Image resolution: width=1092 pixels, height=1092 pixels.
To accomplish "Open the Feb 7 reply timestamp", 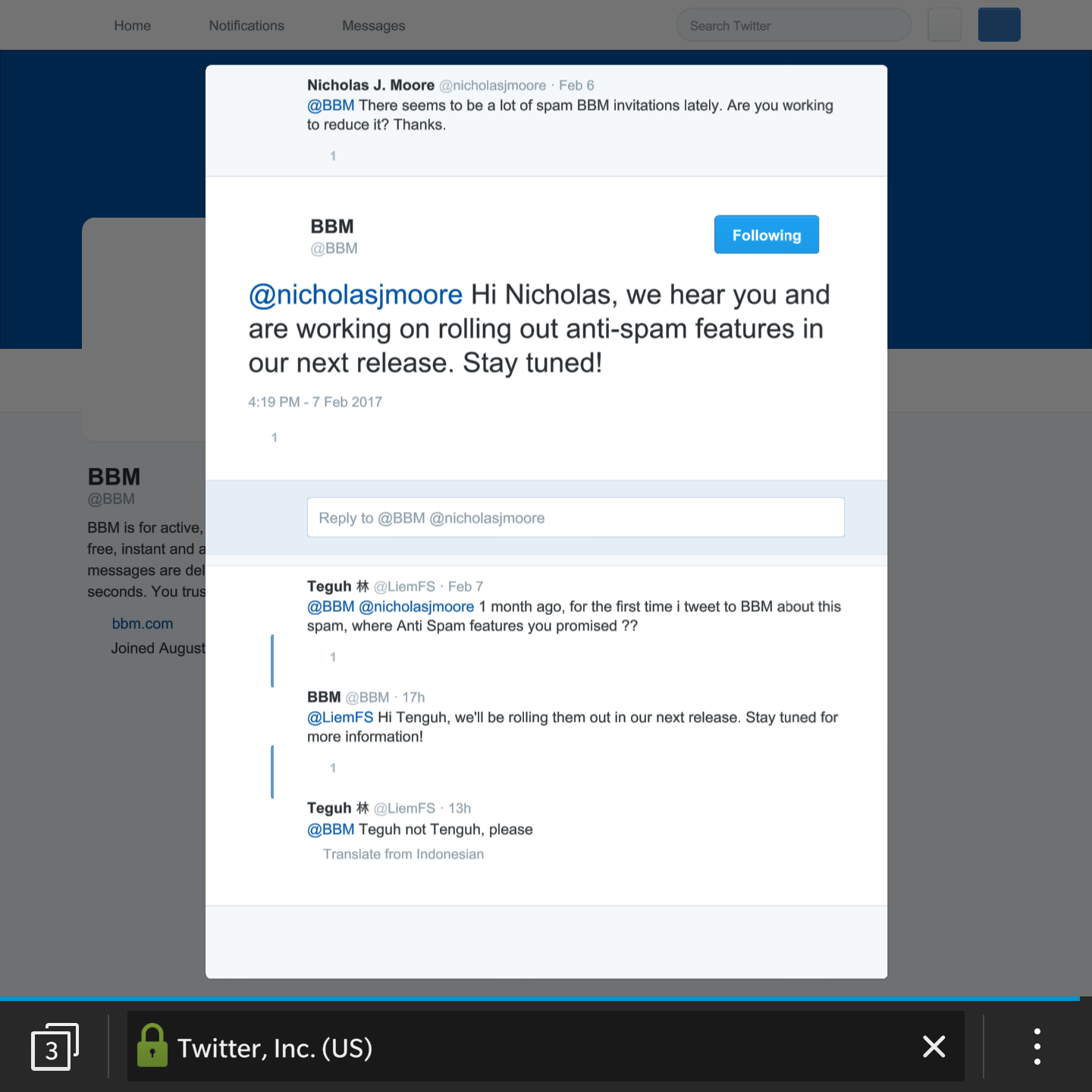I will coord(466,587).
